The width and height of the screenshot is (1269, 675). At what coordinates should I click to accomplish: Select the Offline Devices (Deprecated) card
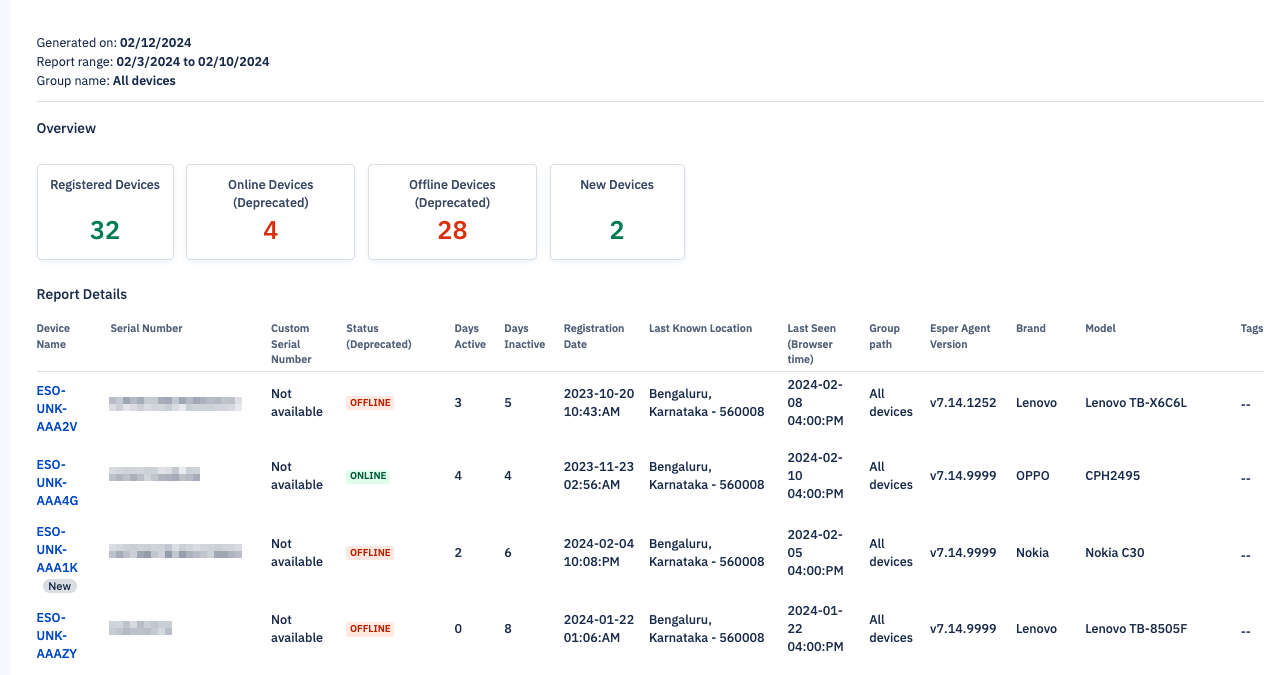point(452,212)
